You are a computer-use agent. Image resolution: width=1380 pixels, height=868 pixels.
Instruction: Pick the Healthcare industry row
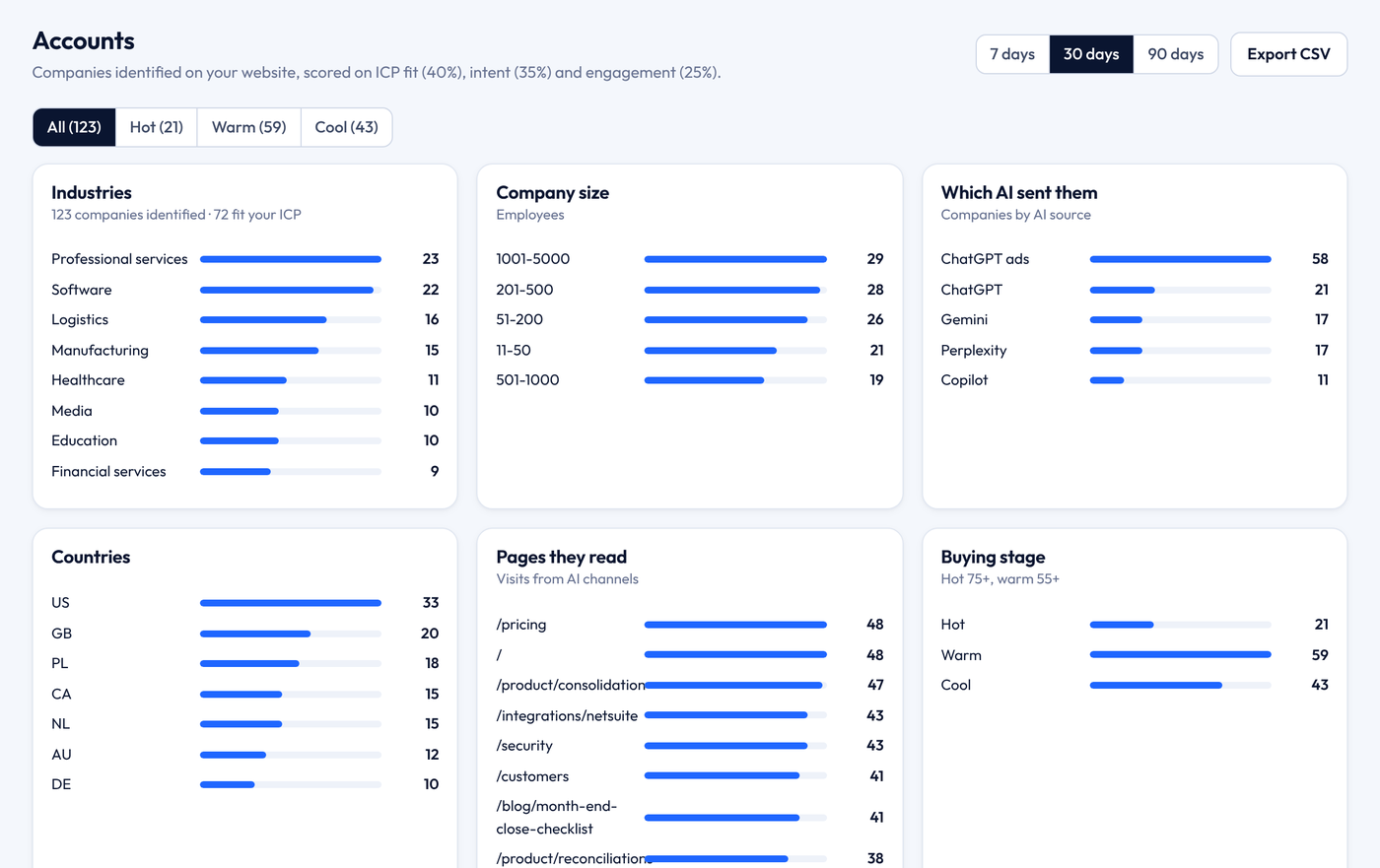[244, 380]
